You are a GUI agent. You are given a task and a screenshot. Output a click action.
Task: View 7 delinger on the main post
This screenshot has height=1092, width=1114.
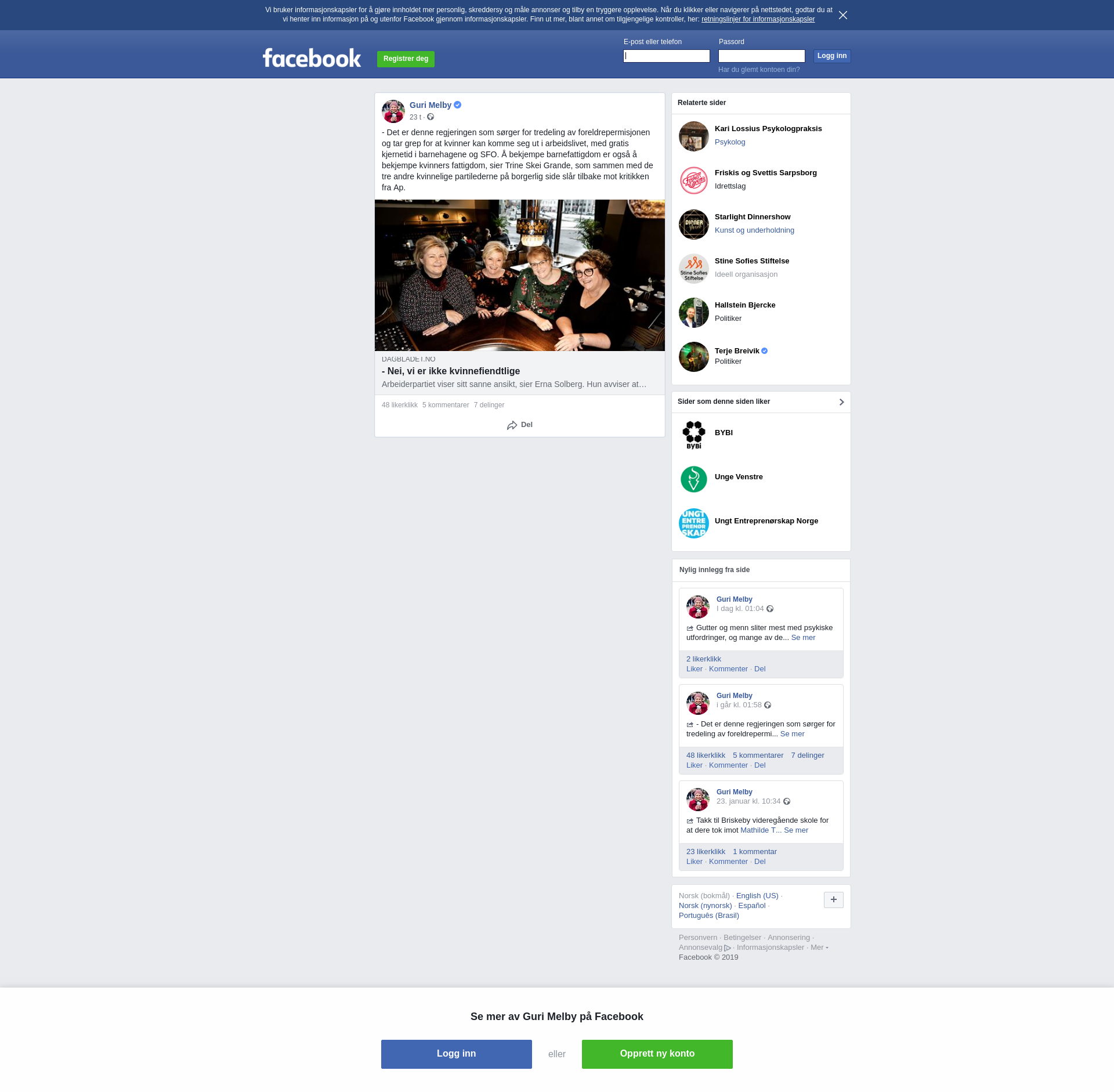coord(489,405)
